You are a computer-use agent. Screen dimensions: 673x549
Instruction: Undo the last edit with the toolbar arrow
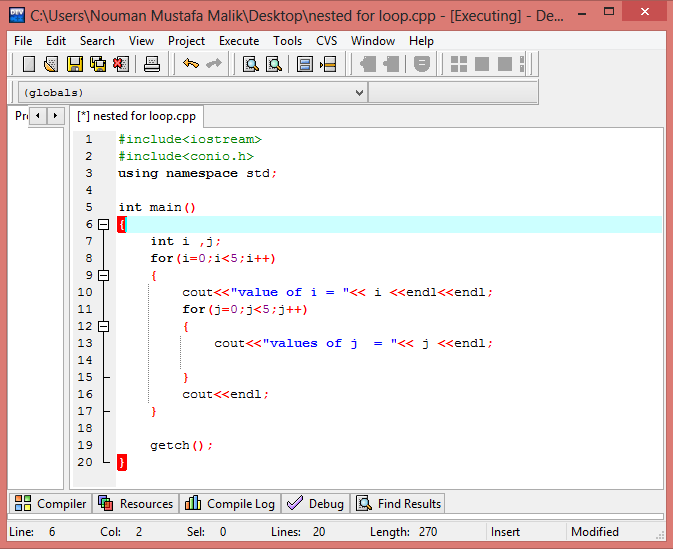[x=191, y=64]
